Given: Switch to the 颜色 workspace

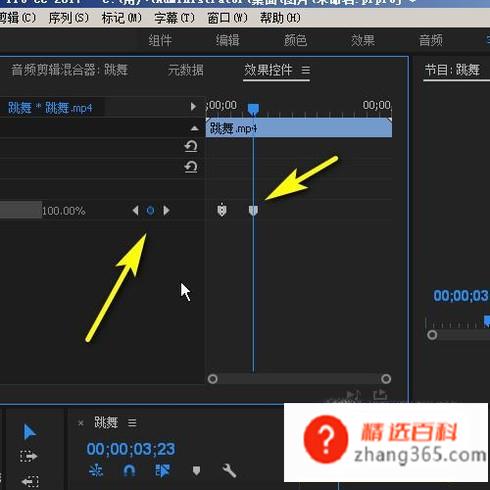Looking at the screenshot, I should point(295,41).
